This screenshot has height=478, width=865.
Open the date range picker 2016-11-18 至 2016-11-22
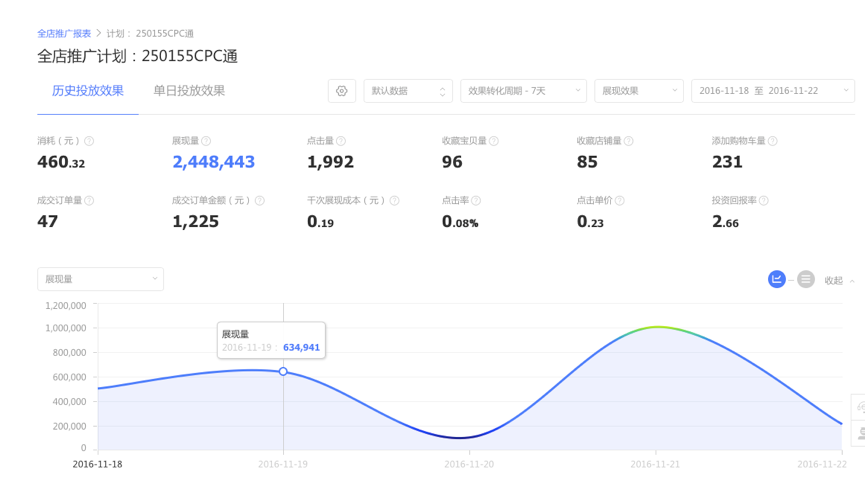(x=772, y=91)
